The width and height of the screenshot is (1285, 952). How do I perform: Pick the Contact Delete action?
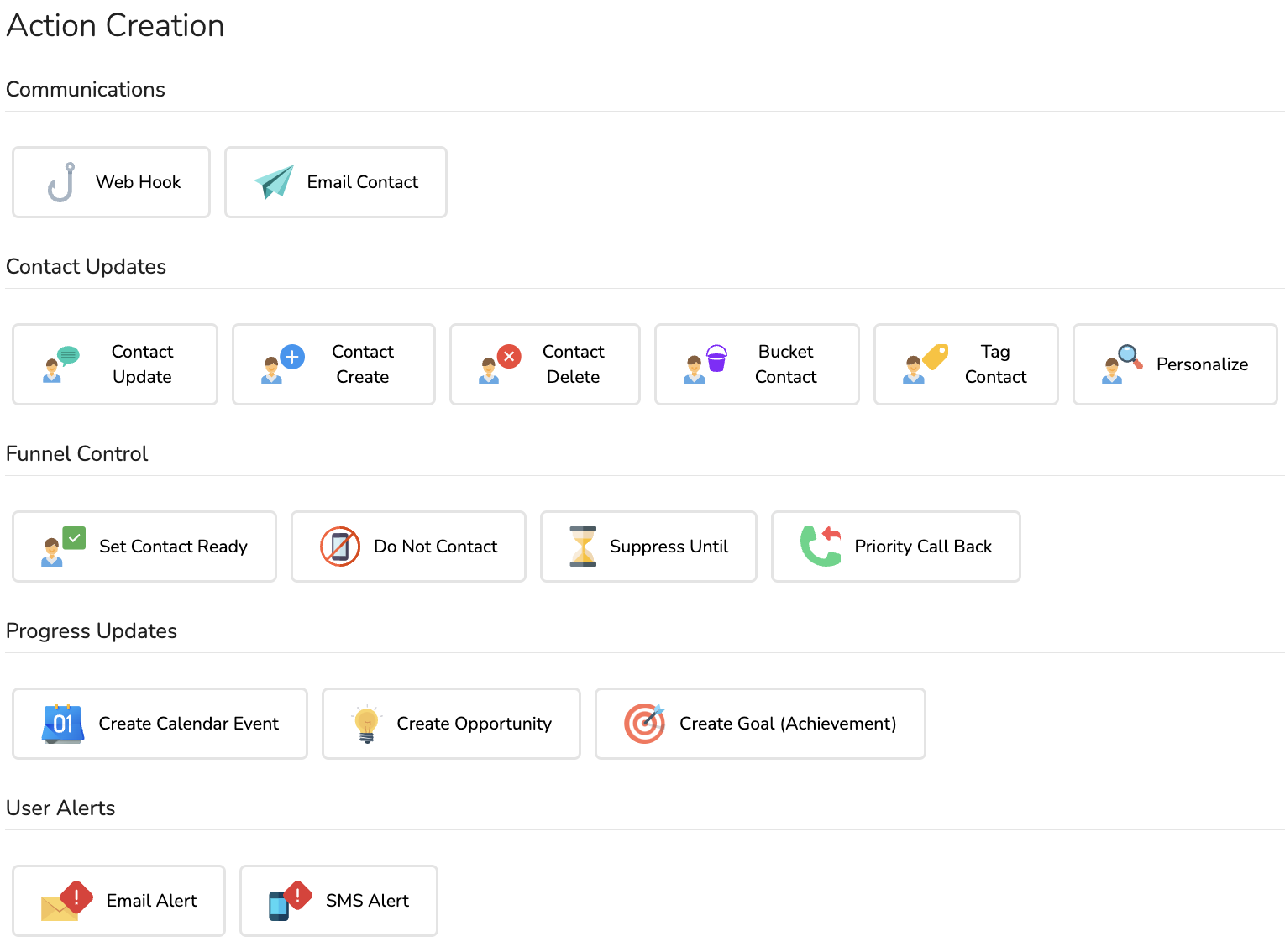pyautogui.click(x=545, y=364)
